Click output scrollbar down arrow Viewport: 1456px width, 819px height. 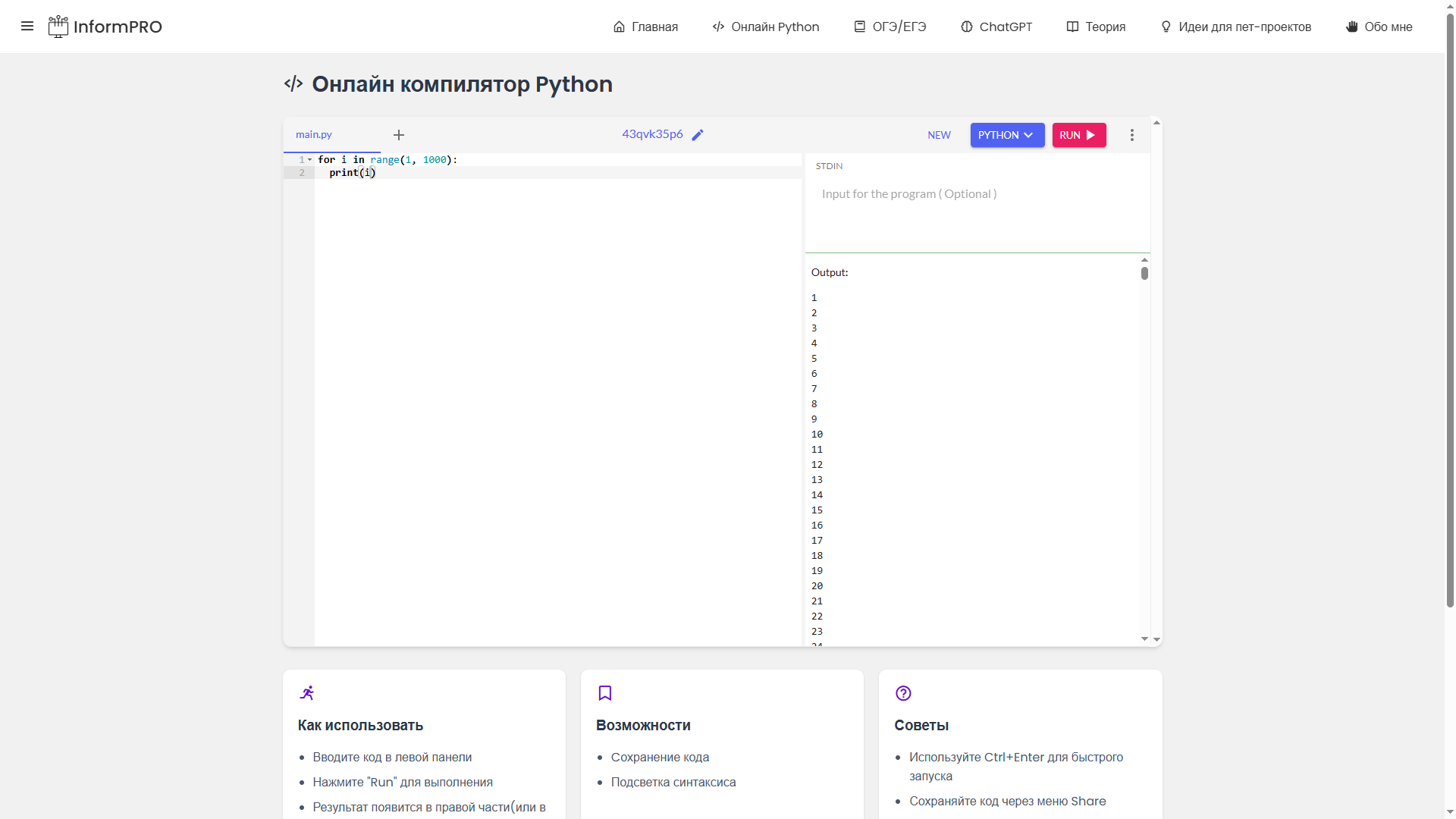pyautogui.click(x=1144, y=639)
